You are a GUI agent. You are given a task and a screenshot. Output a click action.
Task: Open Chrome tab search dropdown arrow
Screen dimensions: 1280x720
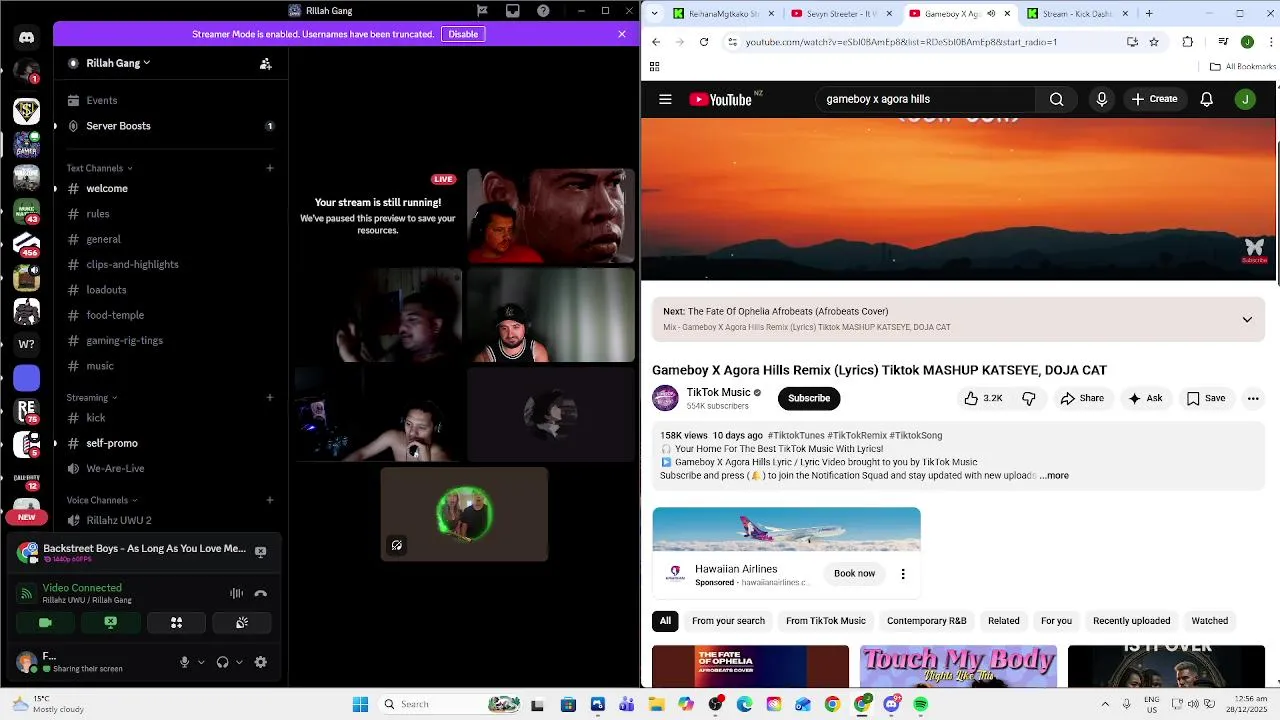point(655,13)
